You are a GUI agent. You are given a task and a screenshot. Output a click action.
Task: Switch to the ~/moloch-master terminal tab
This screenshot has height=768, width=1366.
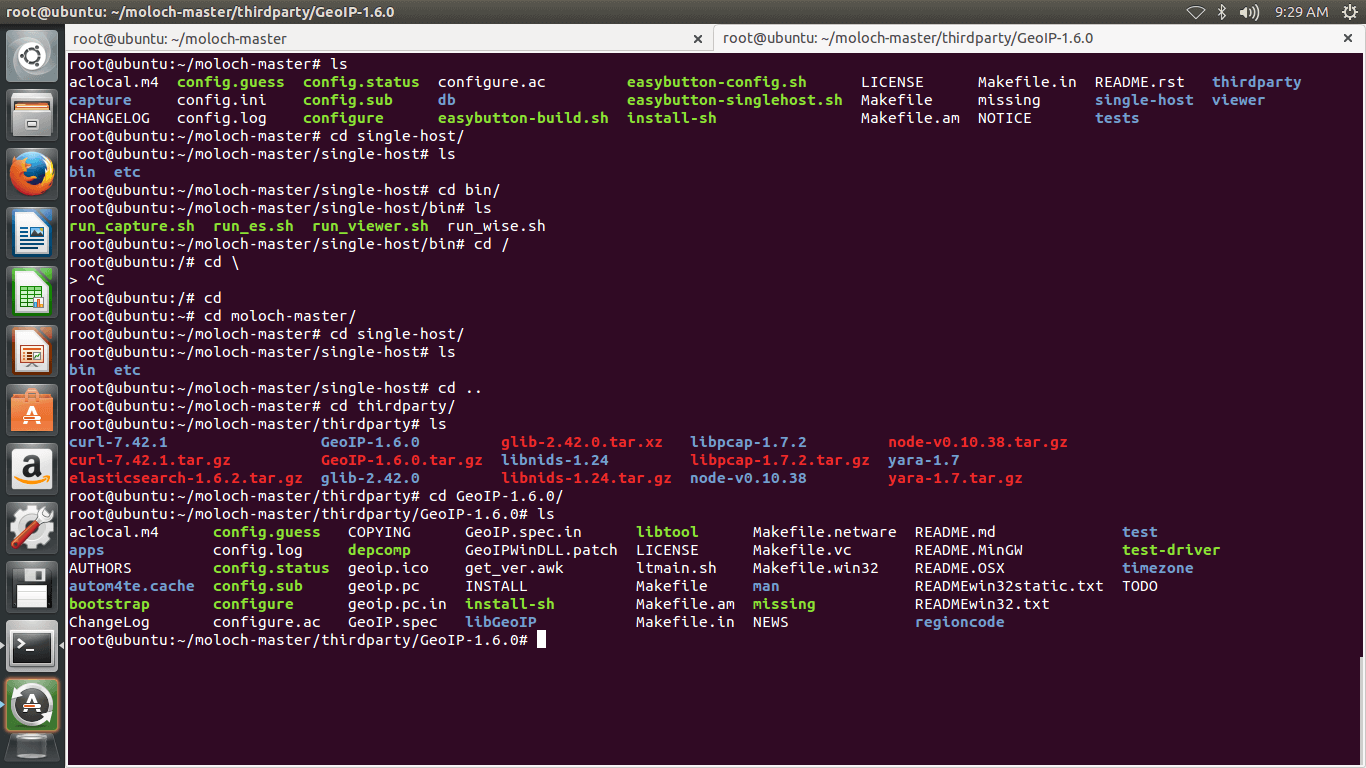[388, 38]
